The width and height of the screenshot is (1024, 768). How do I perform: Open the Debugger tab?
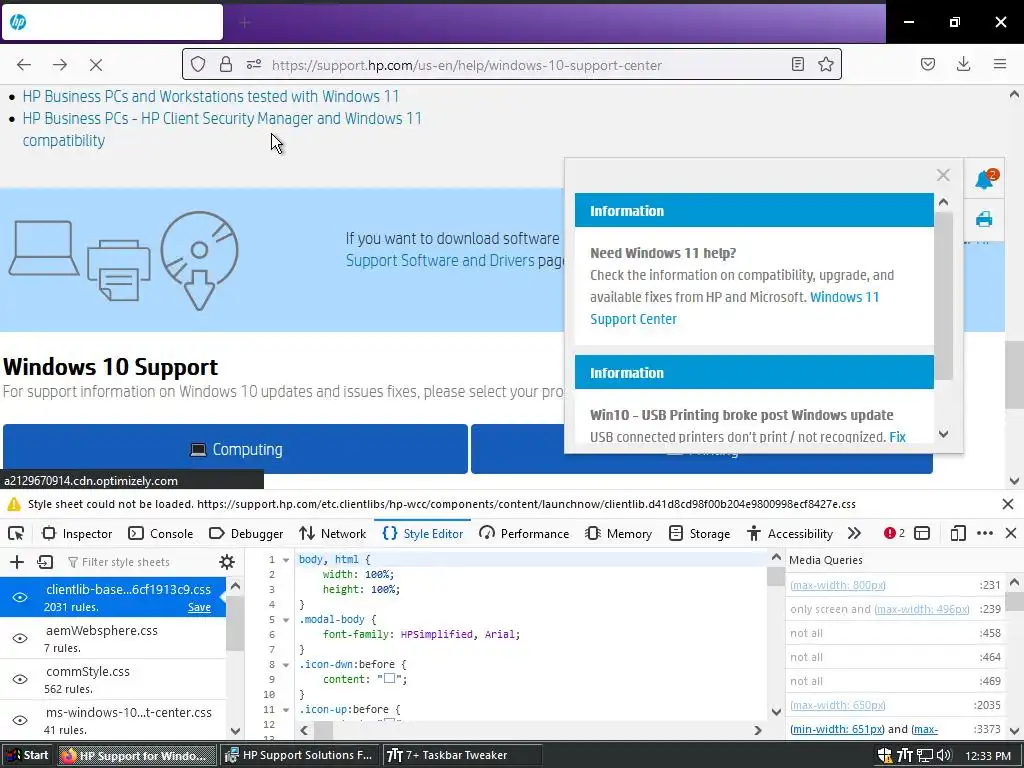246,534
